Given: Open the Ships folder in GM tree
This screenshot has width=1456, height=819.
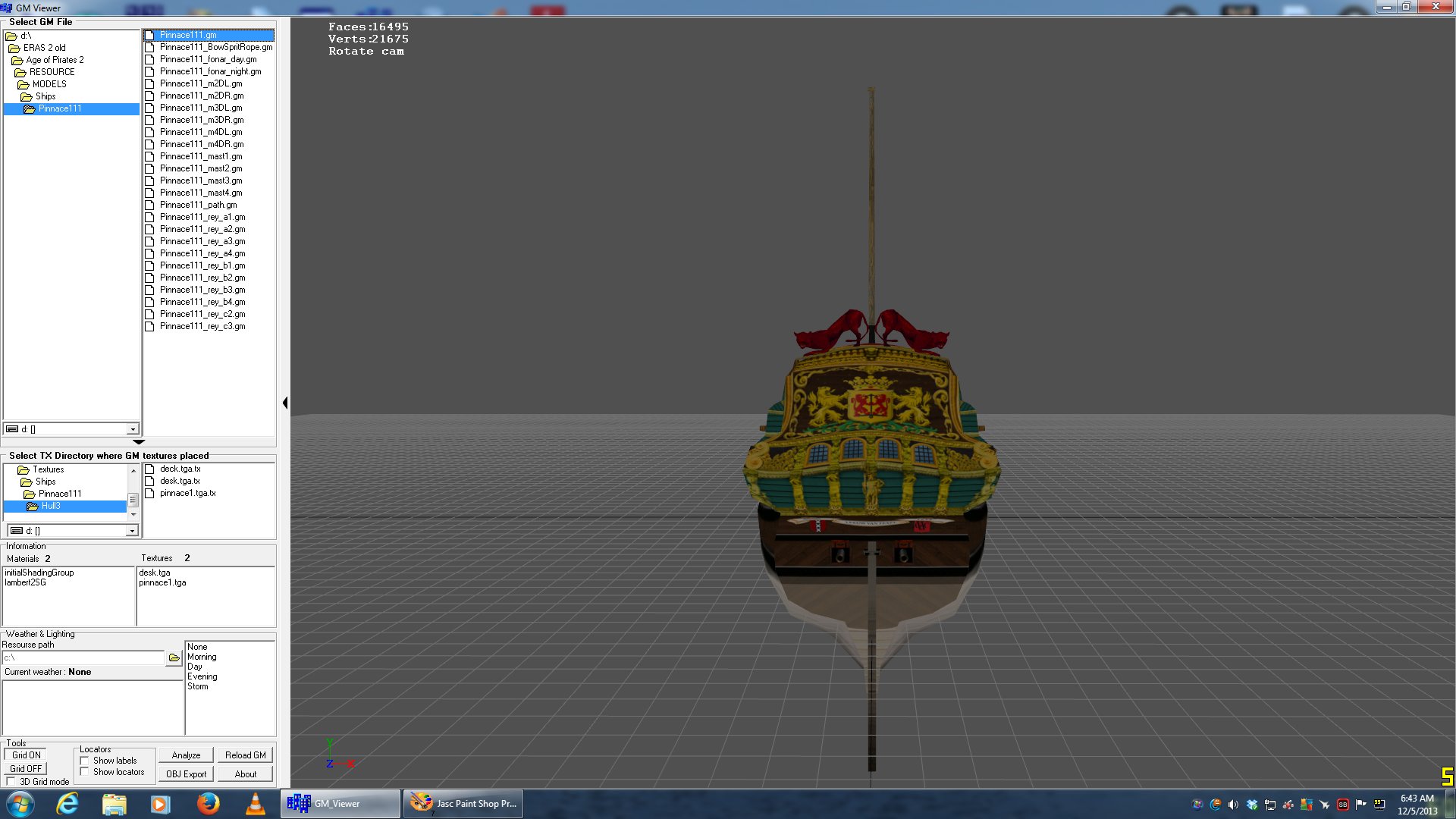Looking at the screenshot, I should [45, 96].
